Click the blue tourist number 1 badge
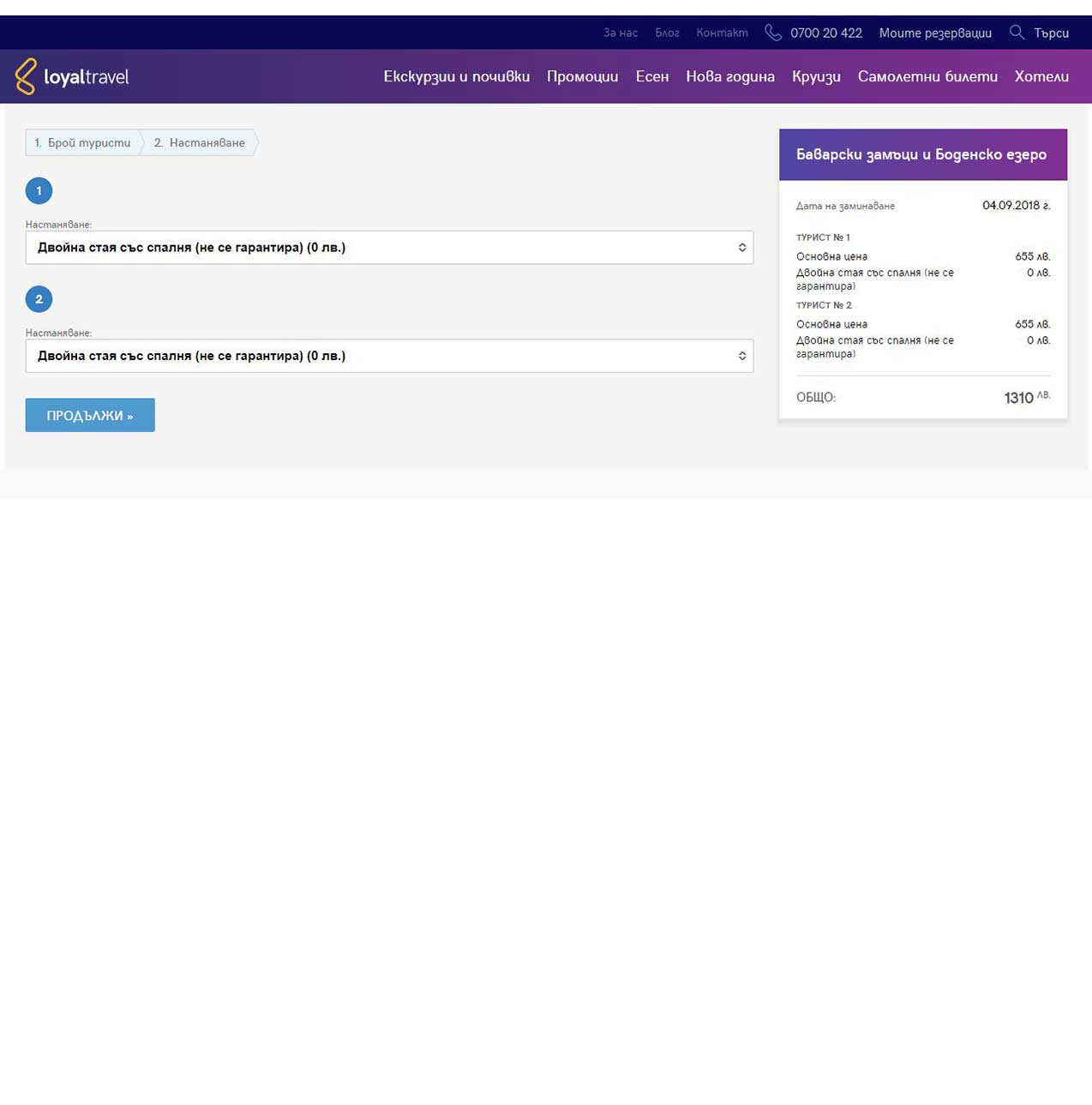 [x=39, y=190]
